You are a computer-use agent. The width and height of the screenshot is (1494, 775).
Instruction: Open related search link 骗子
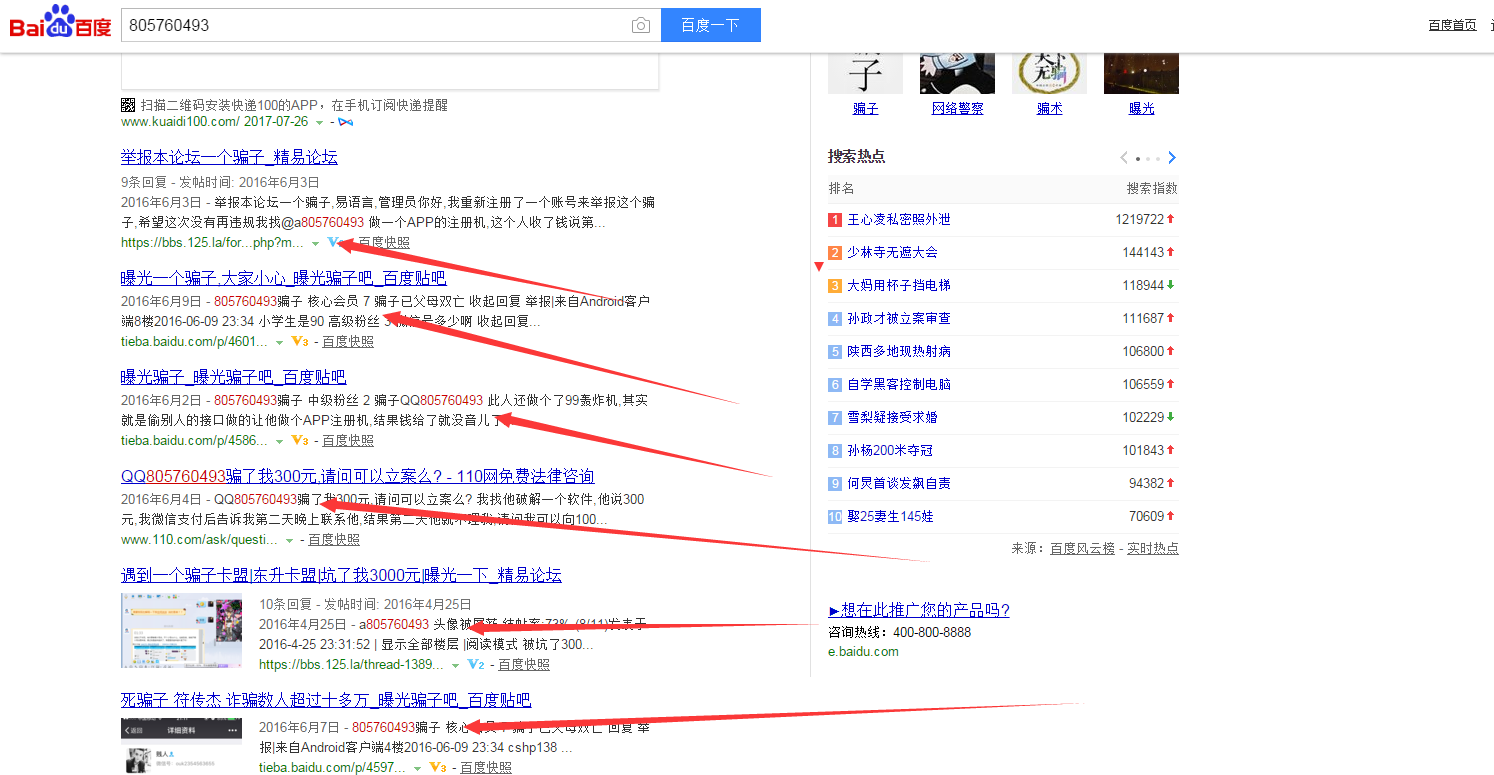(x=865, y=108)
